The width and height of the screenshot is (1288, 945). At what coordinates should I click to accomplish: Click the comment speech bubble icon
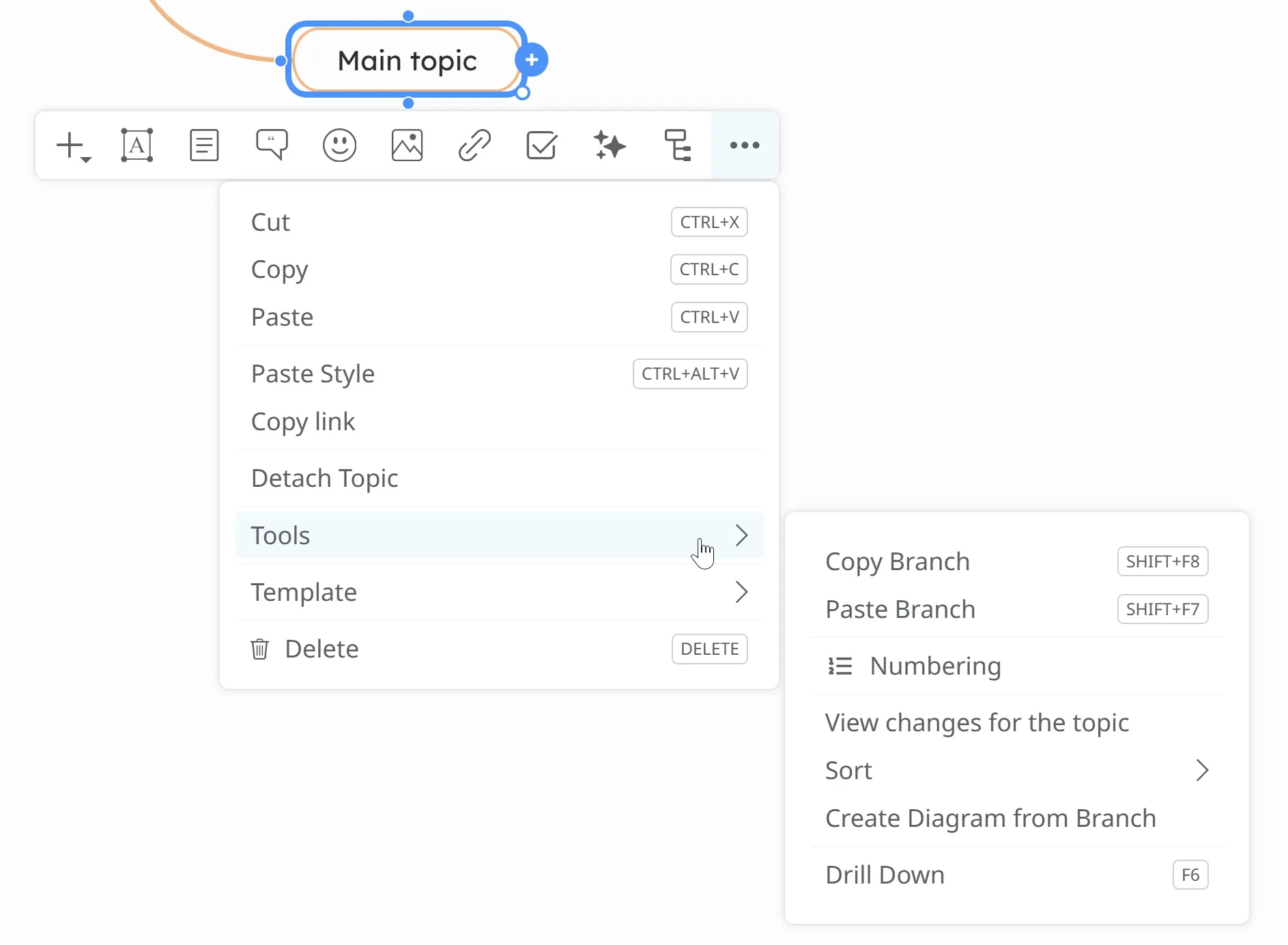[272, 145]
